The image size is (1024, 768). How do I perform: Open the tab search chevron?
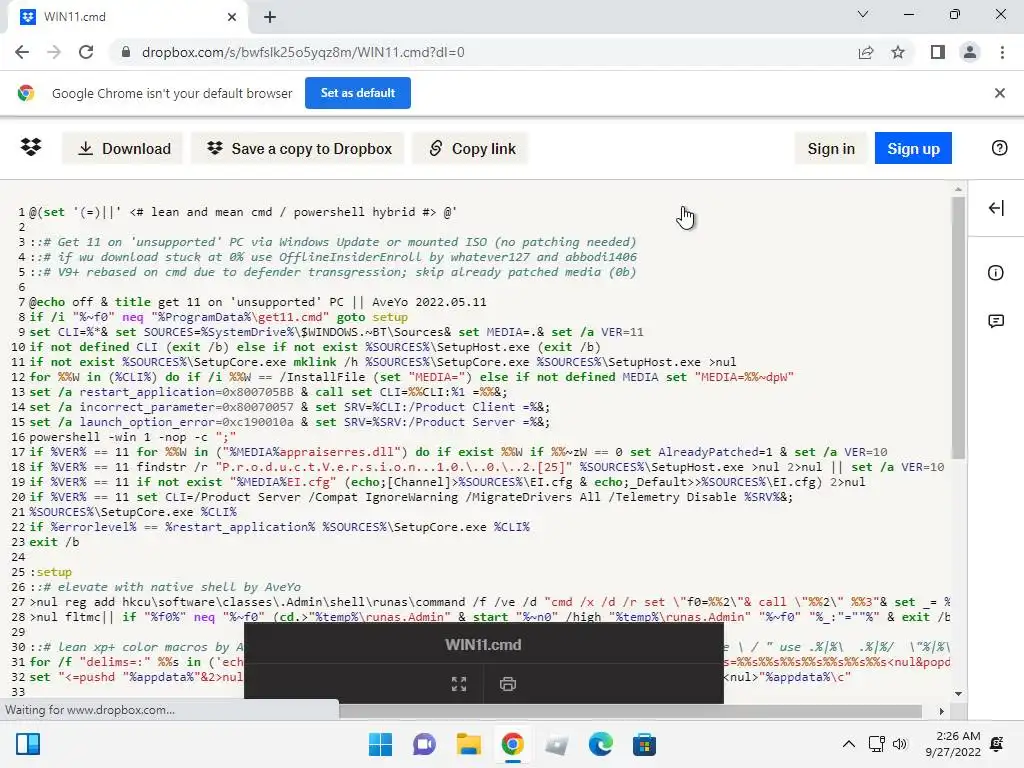coord(863,14)
